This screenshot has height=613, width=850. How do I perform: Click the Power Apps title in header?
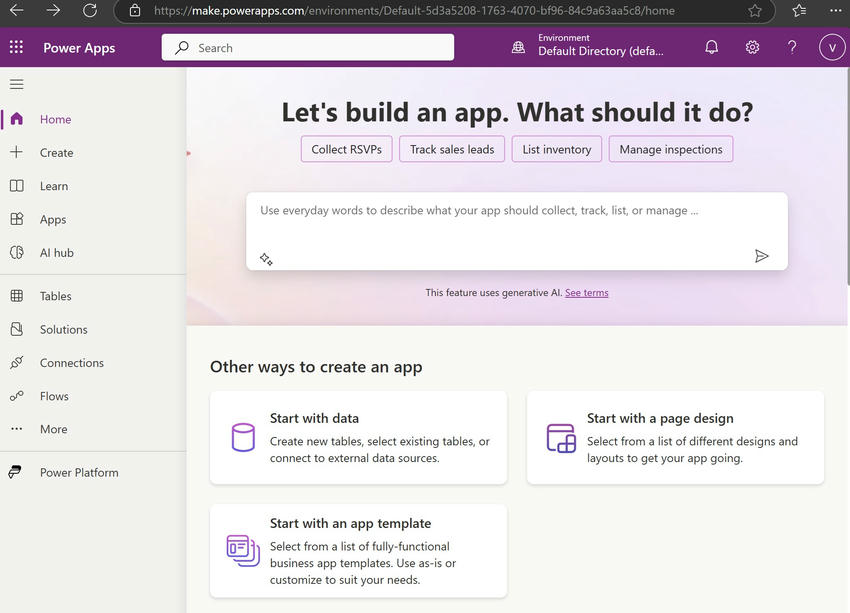(x=79, y=48)
